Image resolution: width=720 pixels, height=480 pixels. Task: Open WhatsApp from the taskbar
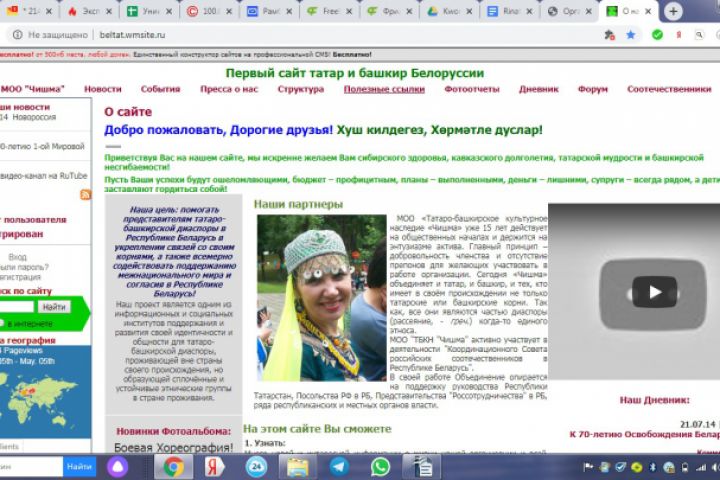coord(380,467)
